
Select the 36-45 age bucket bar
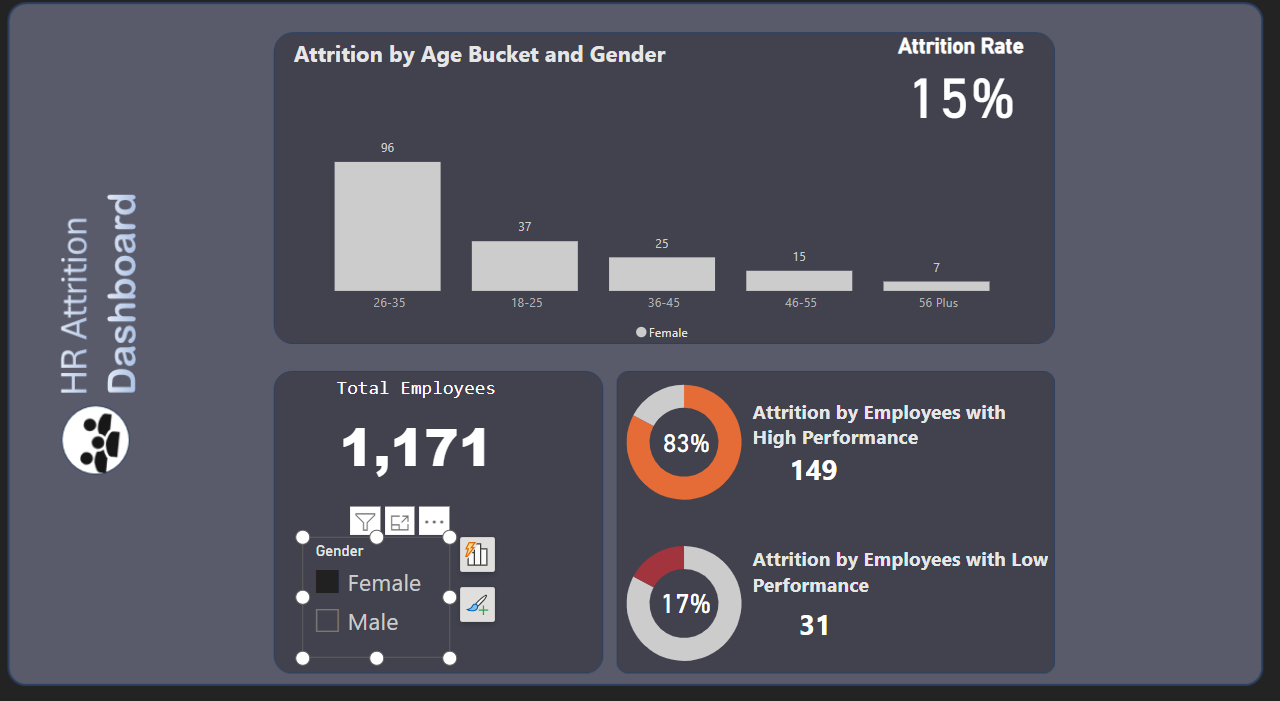661,274
